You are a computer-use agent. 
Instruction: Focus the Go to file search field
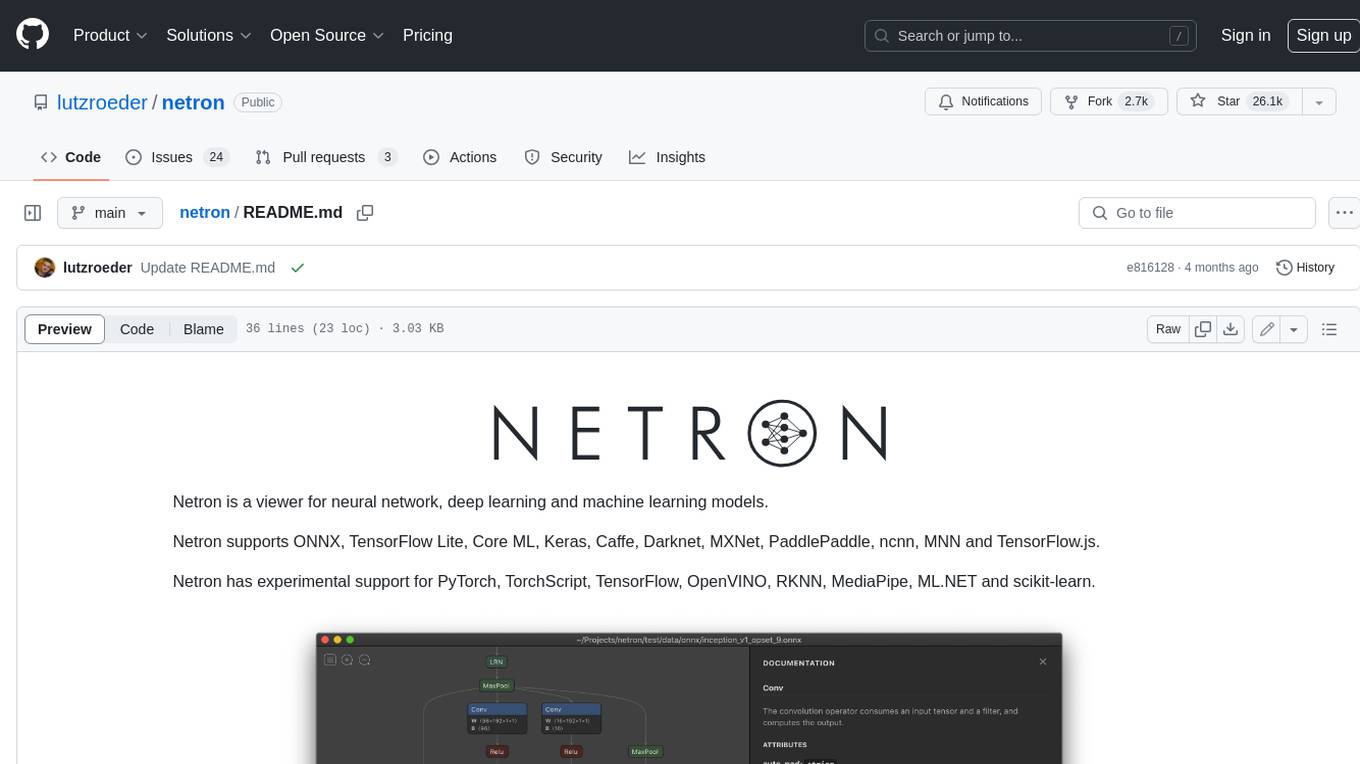[x=1197, y=213]
